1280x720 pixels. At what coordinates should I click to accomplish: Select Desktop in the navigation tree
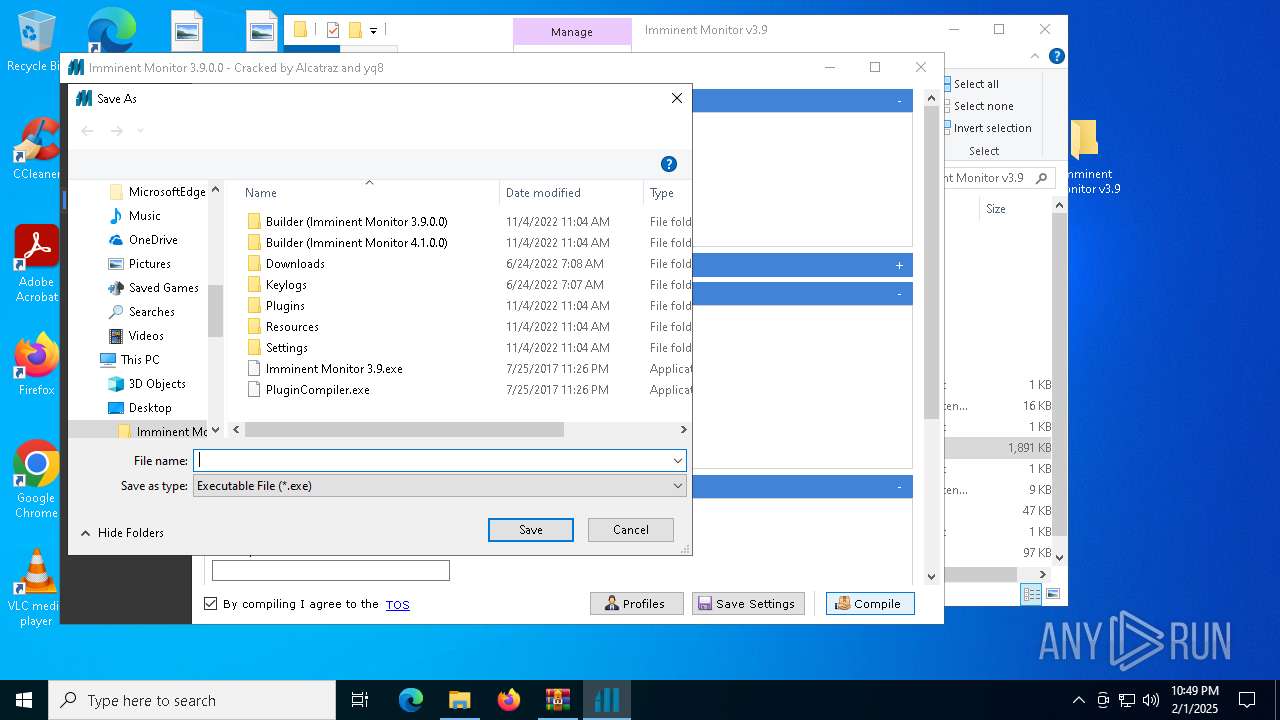150,408
